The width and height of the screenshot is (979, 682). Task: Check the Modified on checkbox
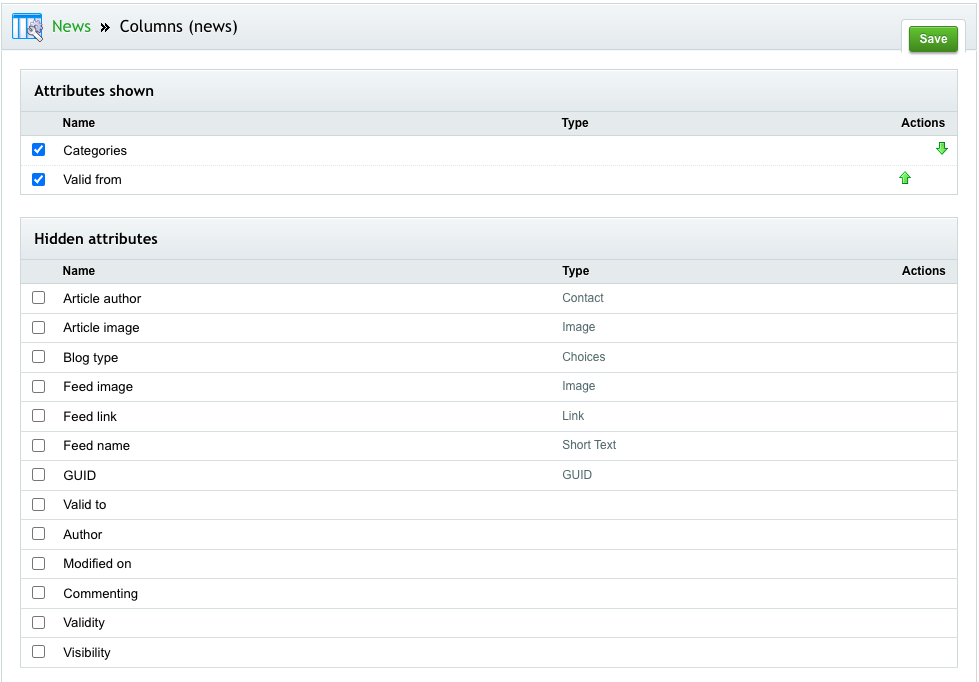point(39,563)
